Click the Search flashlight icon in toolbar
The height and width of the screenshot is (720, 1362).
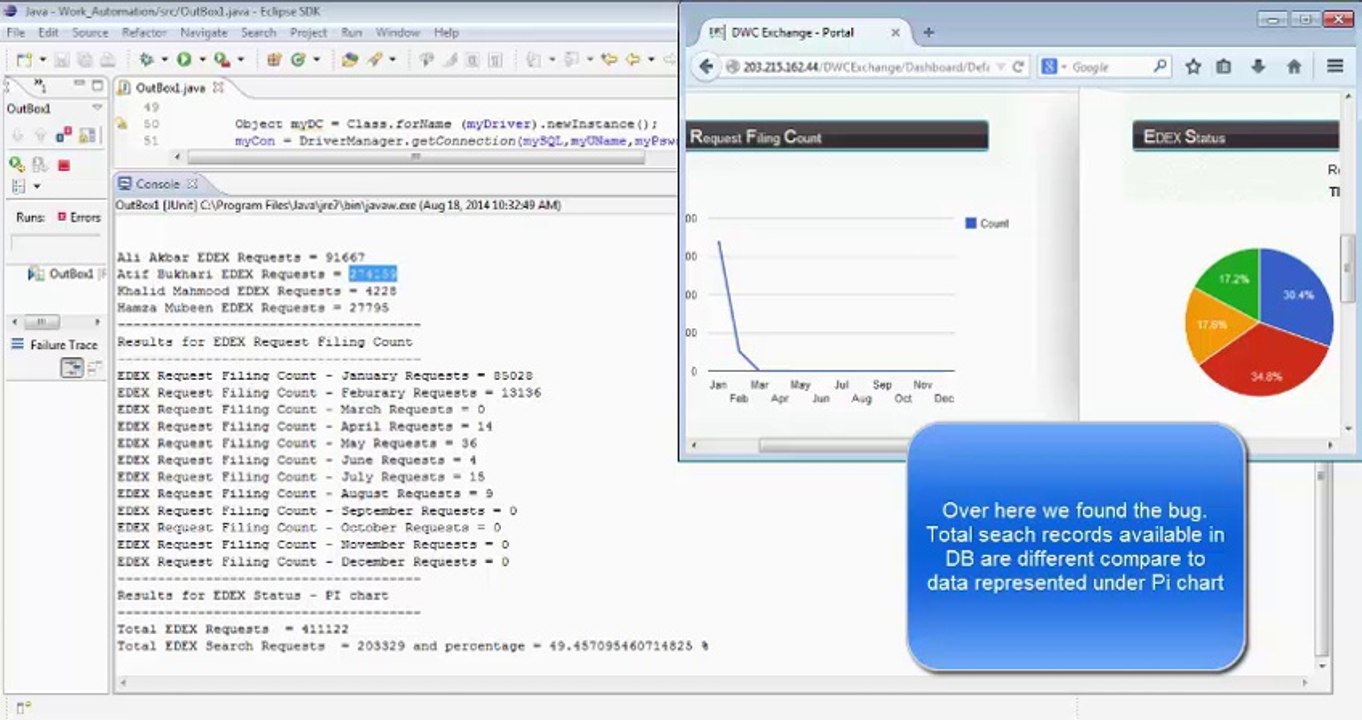click(375, 60)
